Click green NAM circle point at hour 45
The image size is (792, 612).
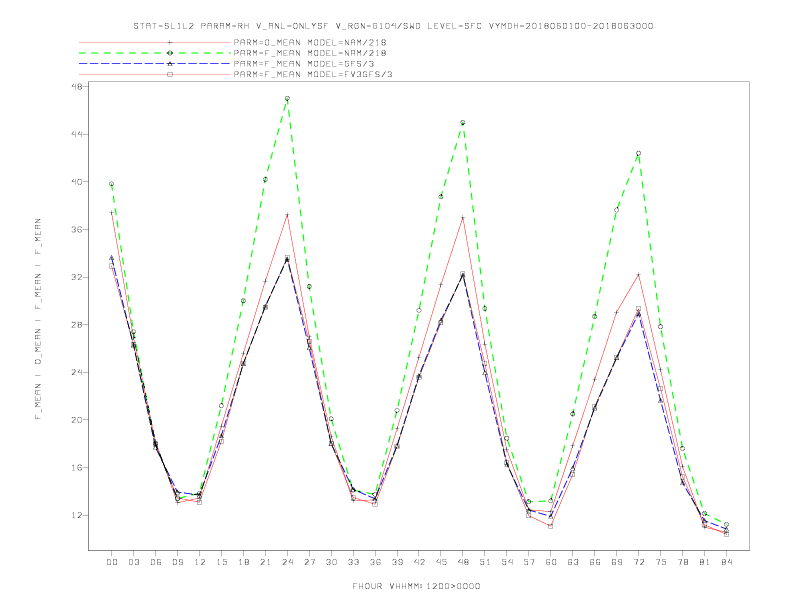click(x=441, y=196)
